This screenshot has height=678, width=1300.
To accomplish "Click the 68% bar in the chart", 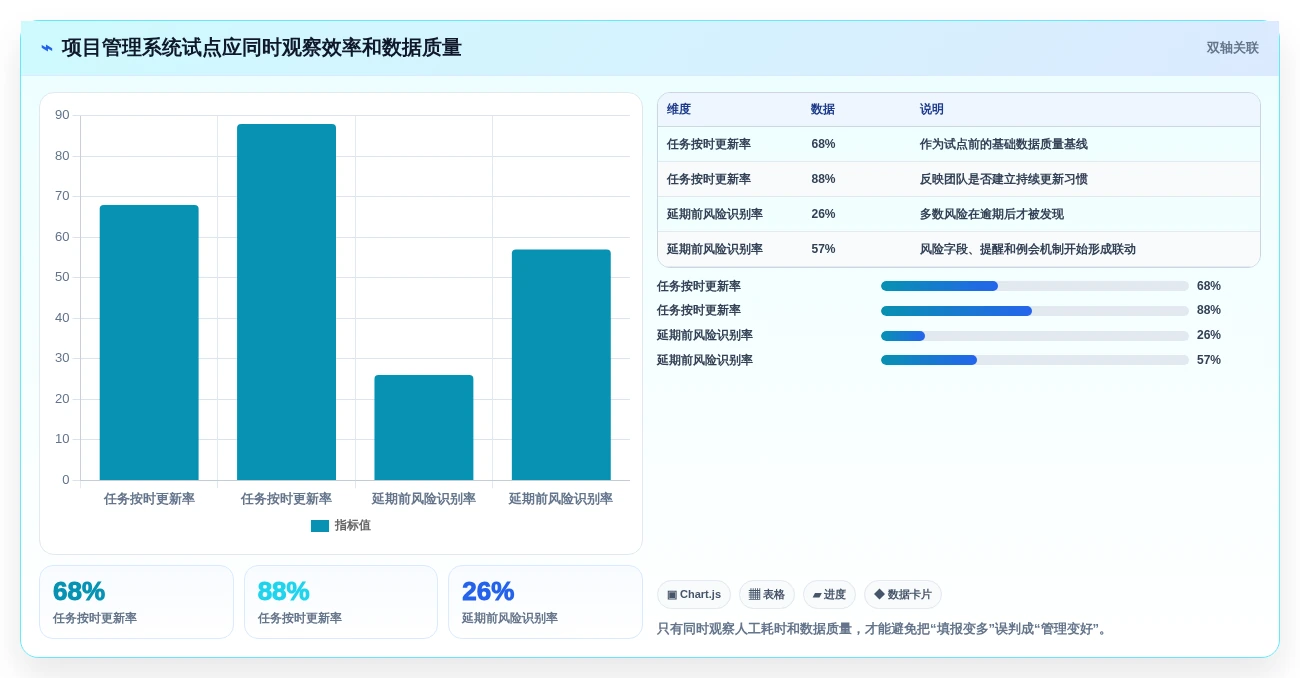I will pyautogui.click(x=149, y=343).
